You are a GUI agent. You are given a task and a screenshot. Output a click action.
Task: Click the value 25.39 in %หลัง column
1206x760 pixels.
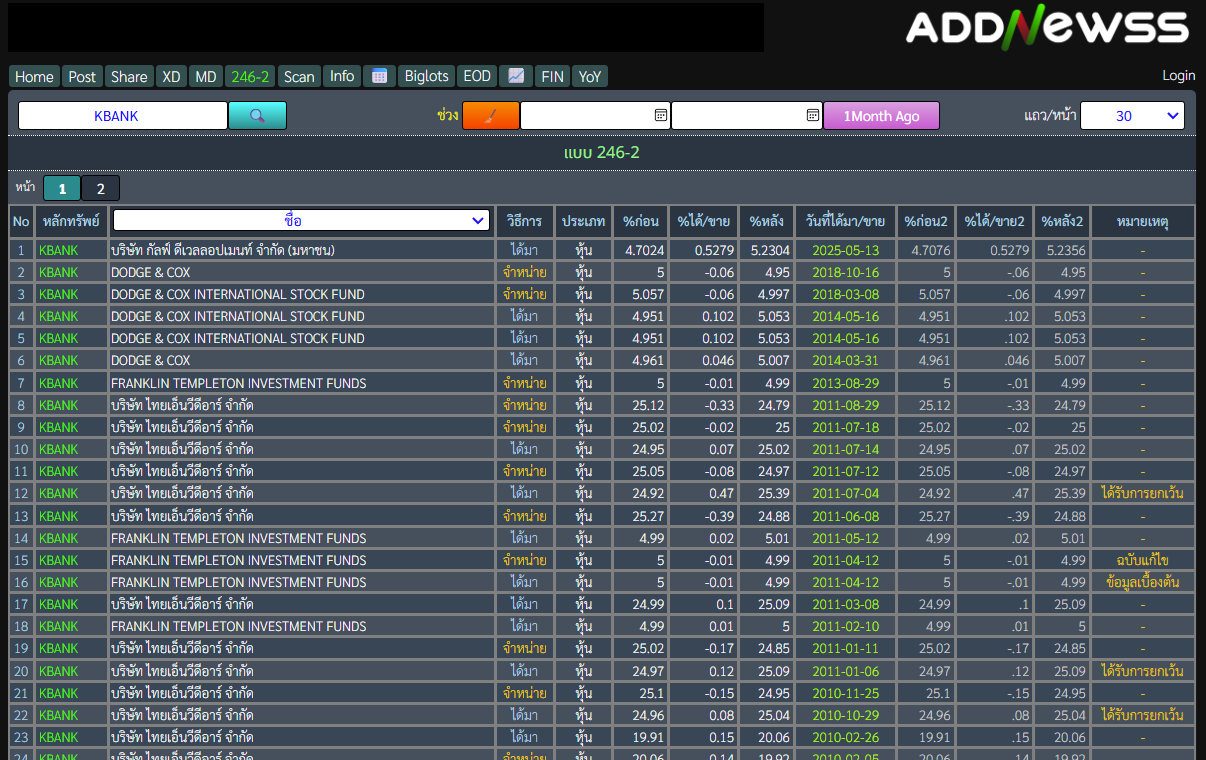point(774,493)
